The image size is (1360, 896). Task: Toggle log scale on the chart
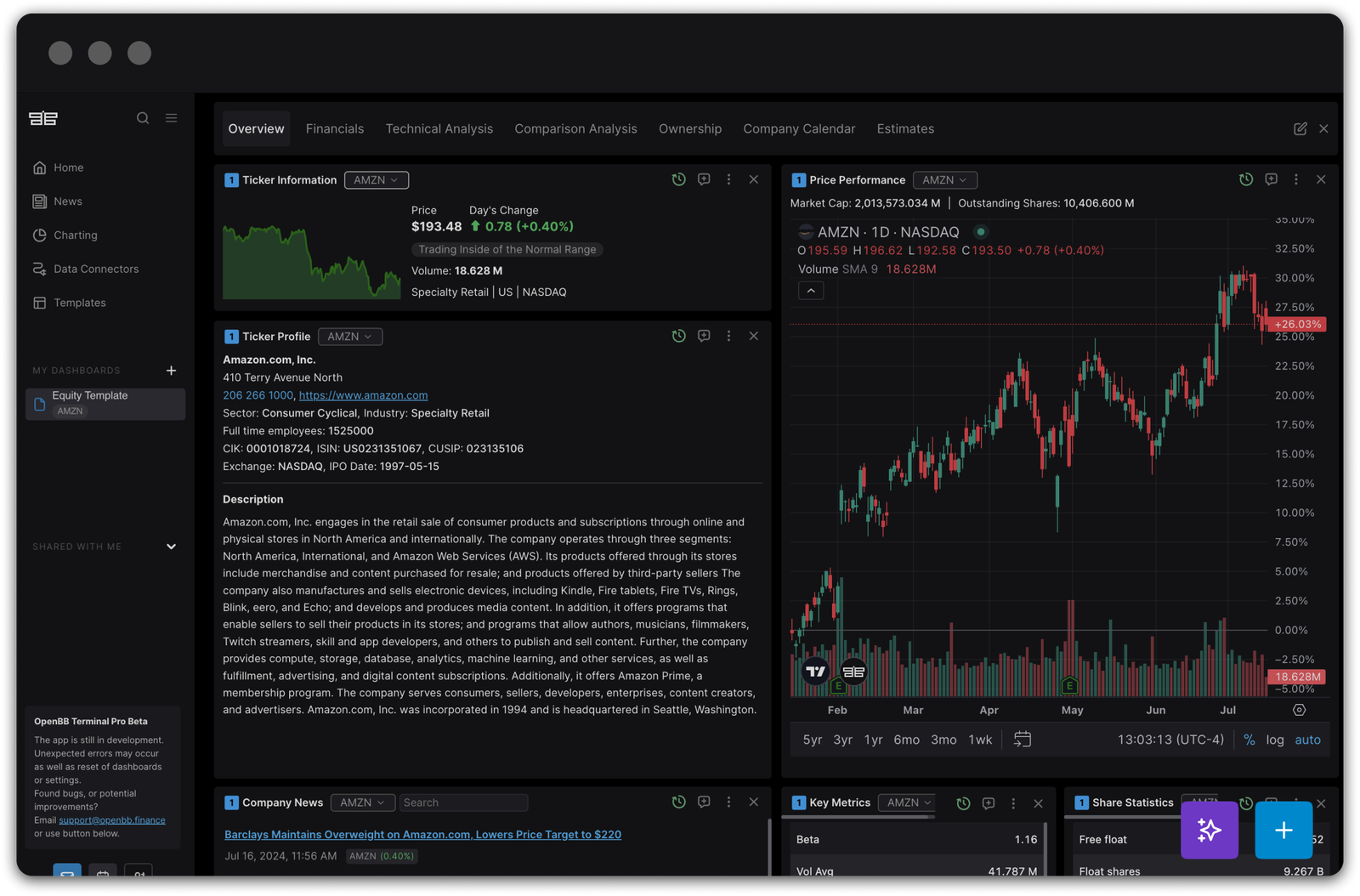(x=1274, y=740)
